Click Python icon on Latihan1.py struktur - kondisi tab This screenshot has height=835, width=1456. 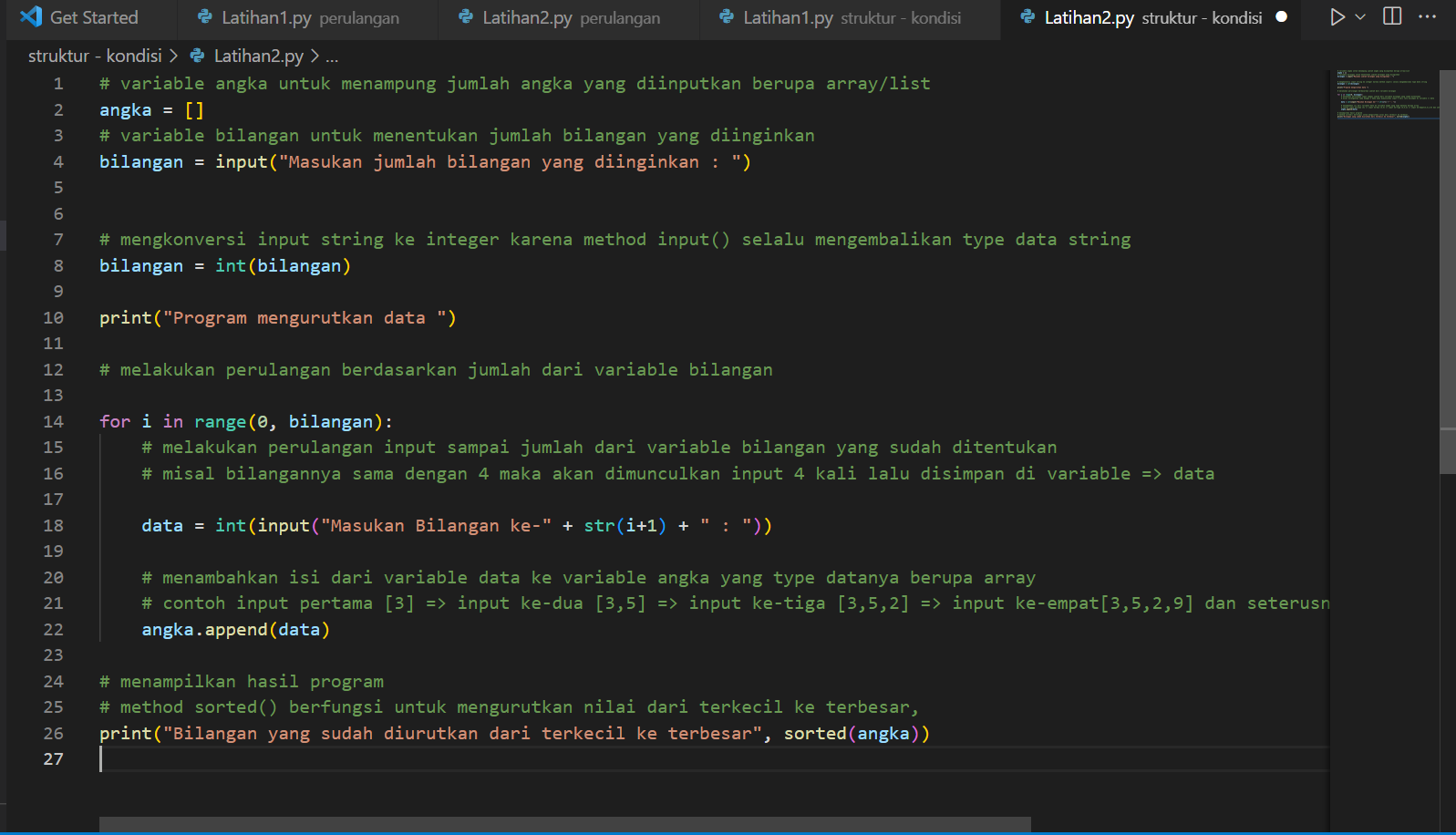(727, 17)
